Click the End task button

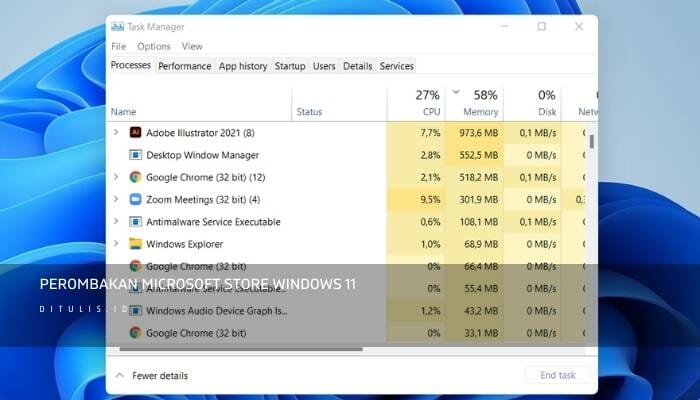tap(558, 375)
